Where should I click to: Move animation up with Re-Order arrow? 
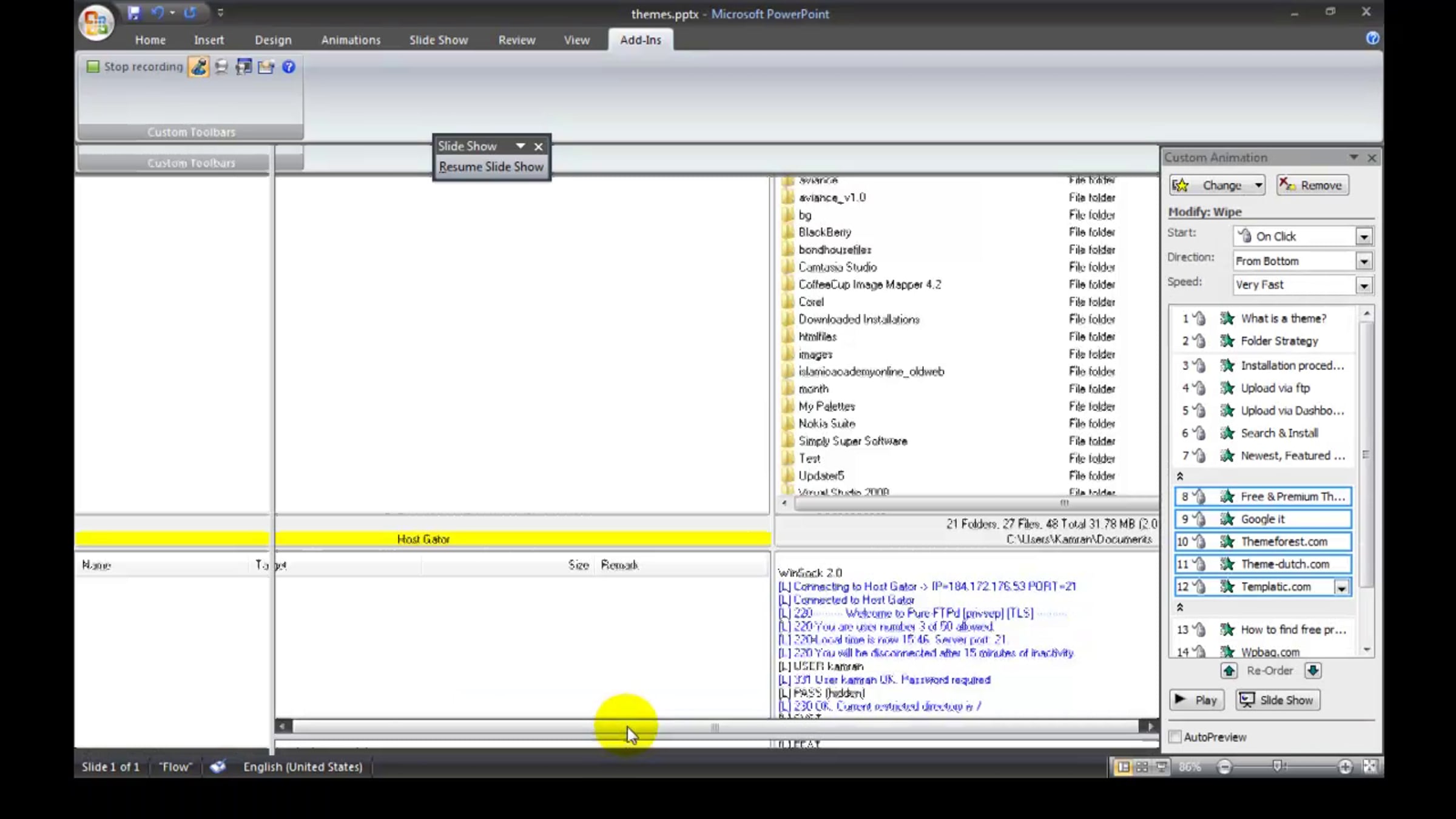pyautogui.click(x=1229, y=670)
